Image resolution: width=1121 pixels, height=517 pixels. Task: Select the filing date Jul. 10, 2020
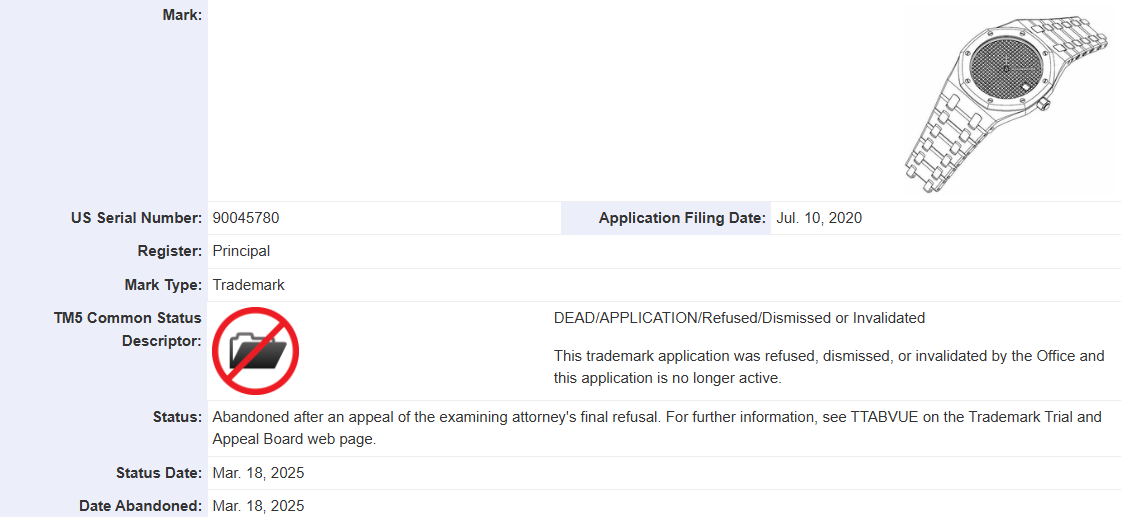tap(819, 219)
